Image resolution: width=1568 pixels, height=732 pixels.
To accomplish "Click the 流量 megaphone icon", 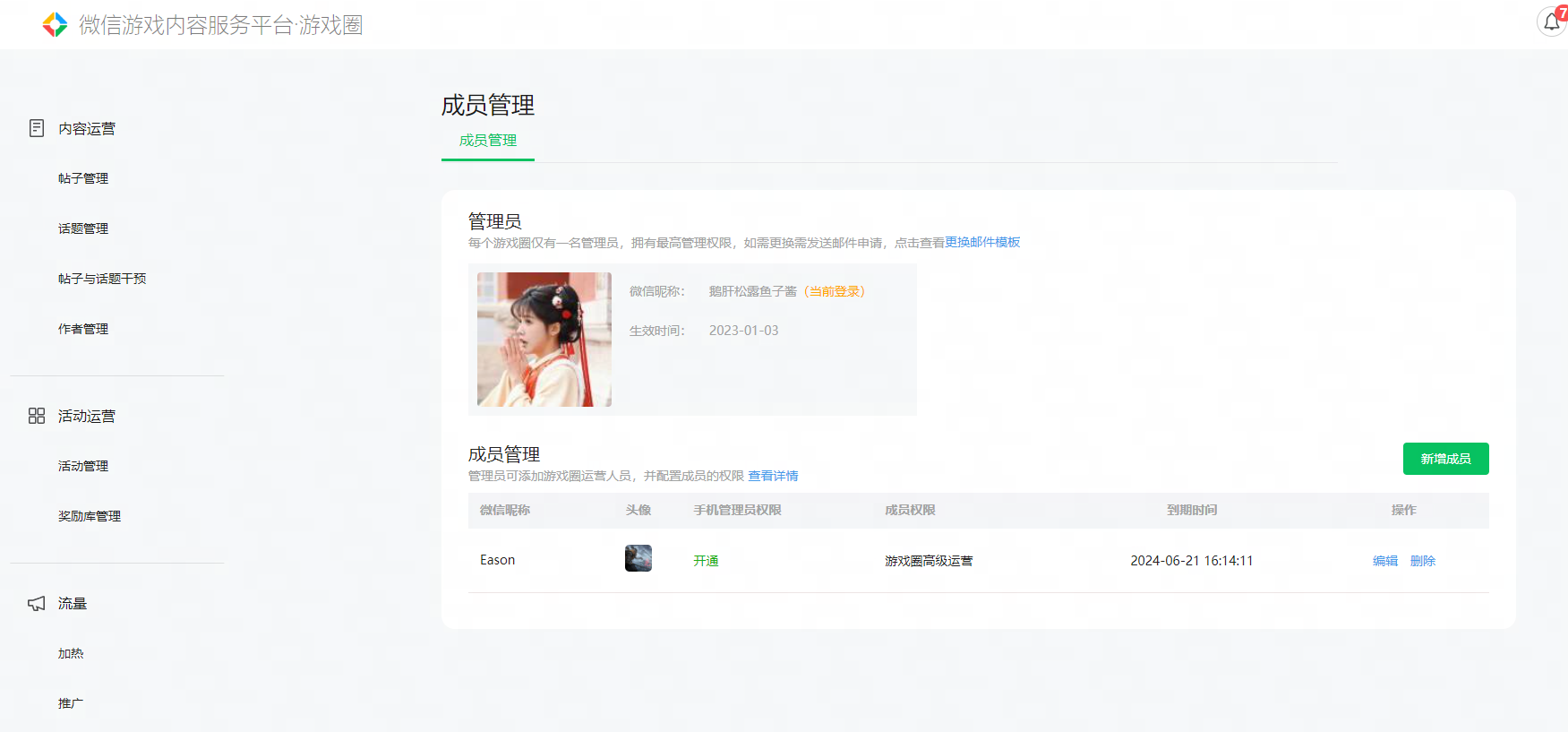I will (37, 603).
